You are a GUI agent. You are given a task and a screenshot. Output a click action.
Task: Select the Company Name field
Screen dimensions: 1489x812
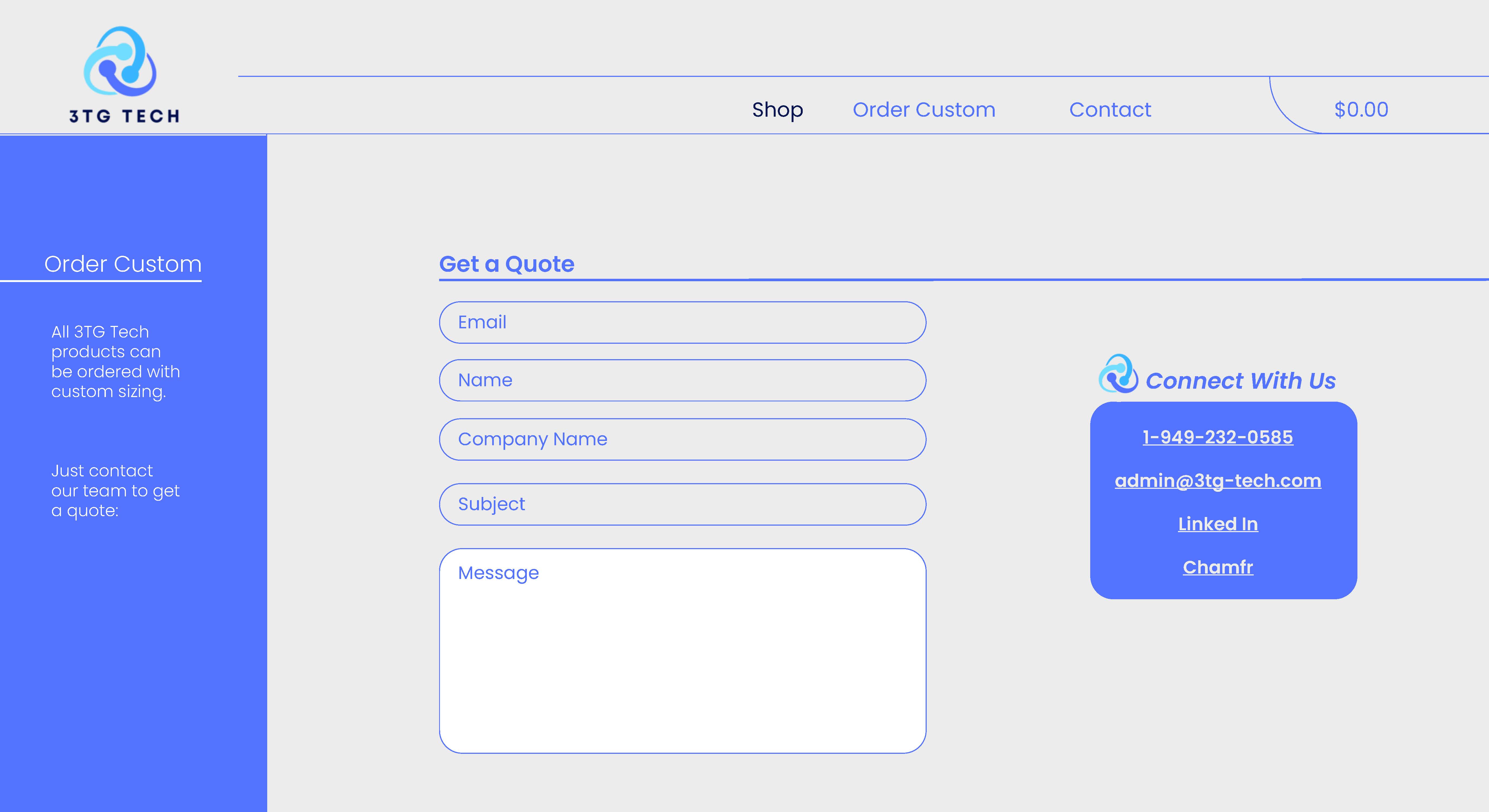tap(682, 439)
